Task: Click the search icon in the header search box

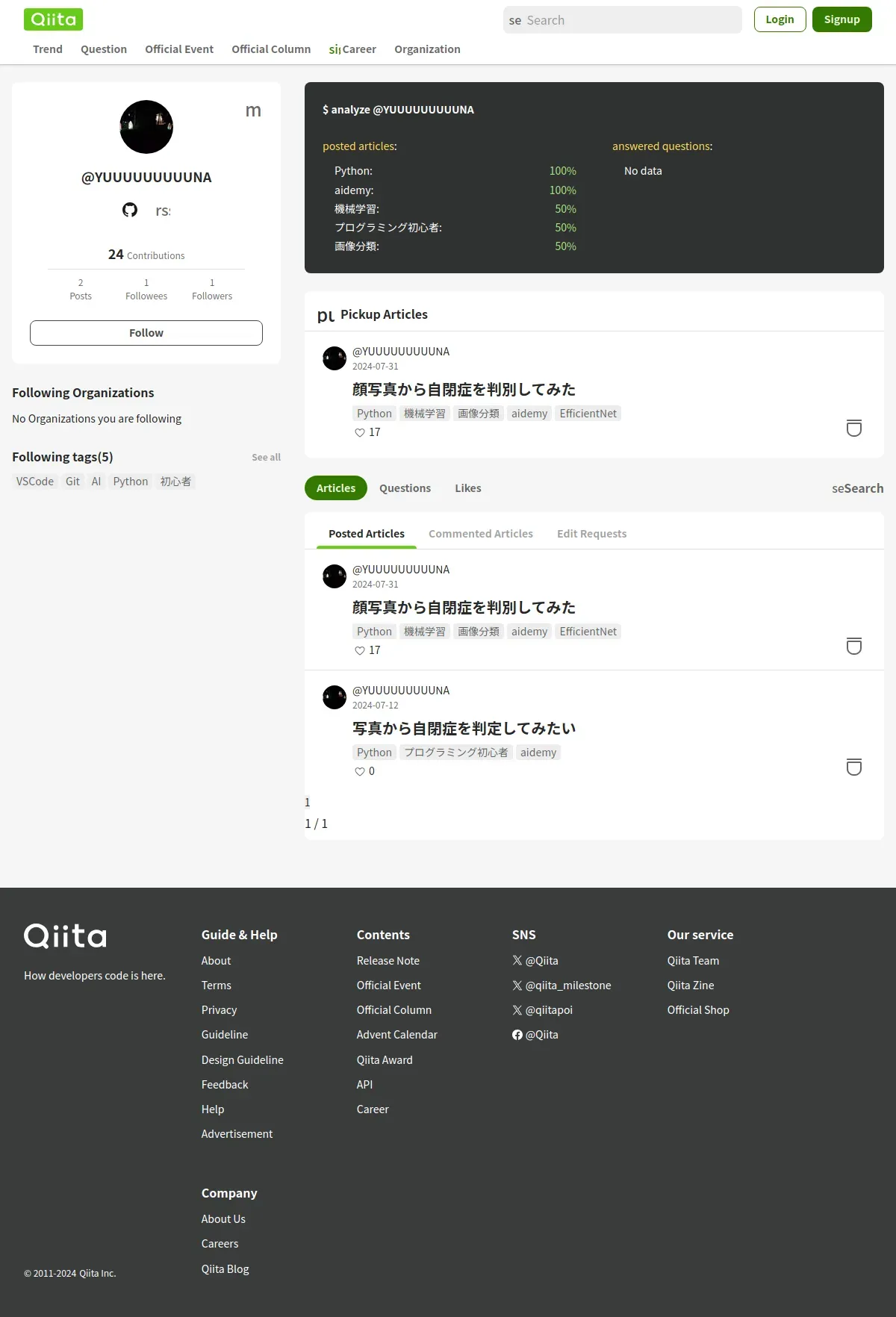Action: coord(515,21)
